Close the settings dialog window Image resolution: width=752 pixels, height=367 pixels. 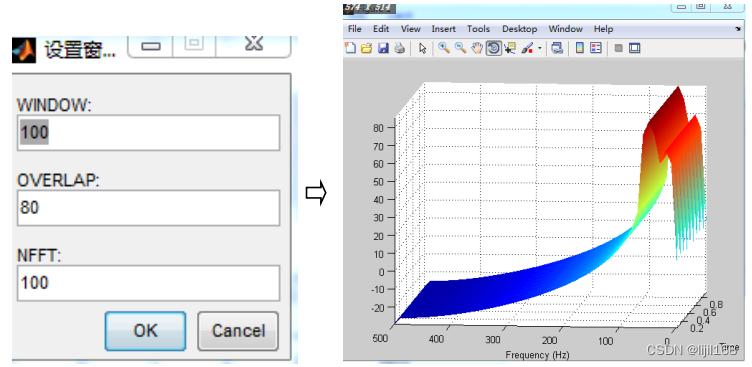click(254, 45)
